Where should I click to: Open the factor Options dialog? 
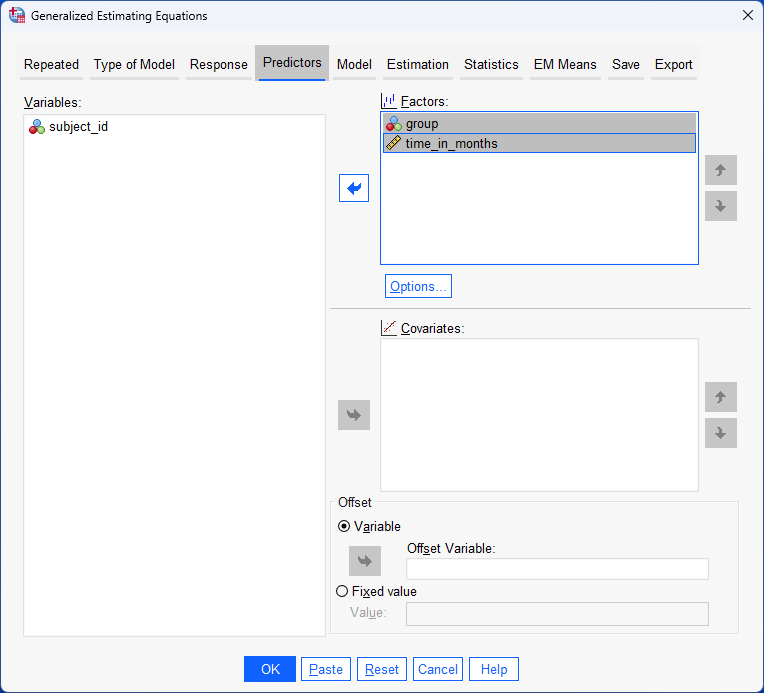pos(418,286)
